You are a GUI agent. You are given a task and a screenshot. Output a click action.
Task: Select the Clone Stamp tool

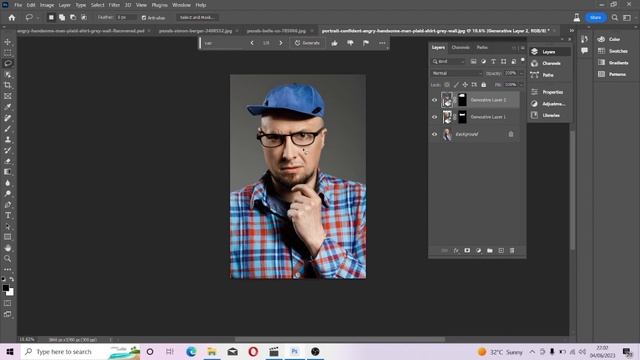coord(8,139)
